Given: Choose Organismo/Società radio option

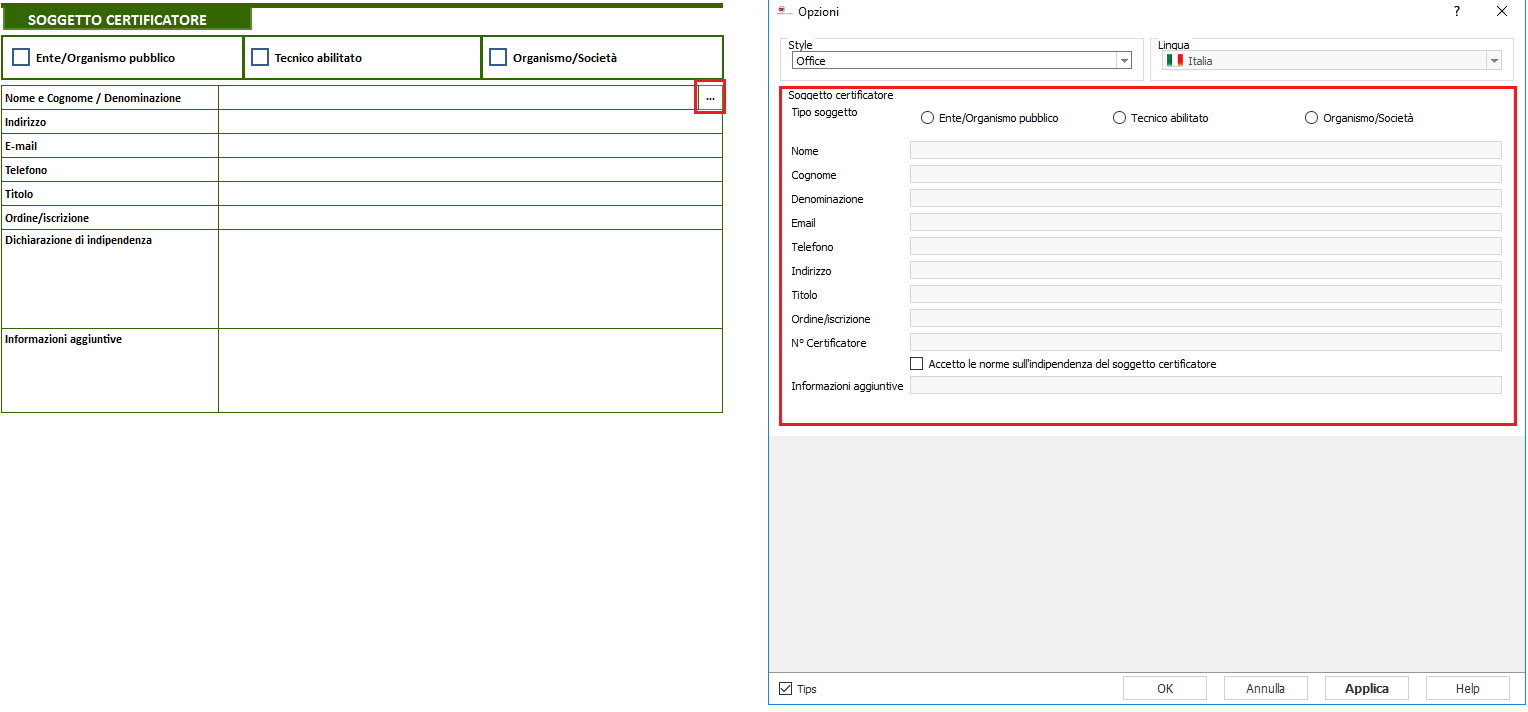Looking at the screenshot, I should tap(1312, 118).
